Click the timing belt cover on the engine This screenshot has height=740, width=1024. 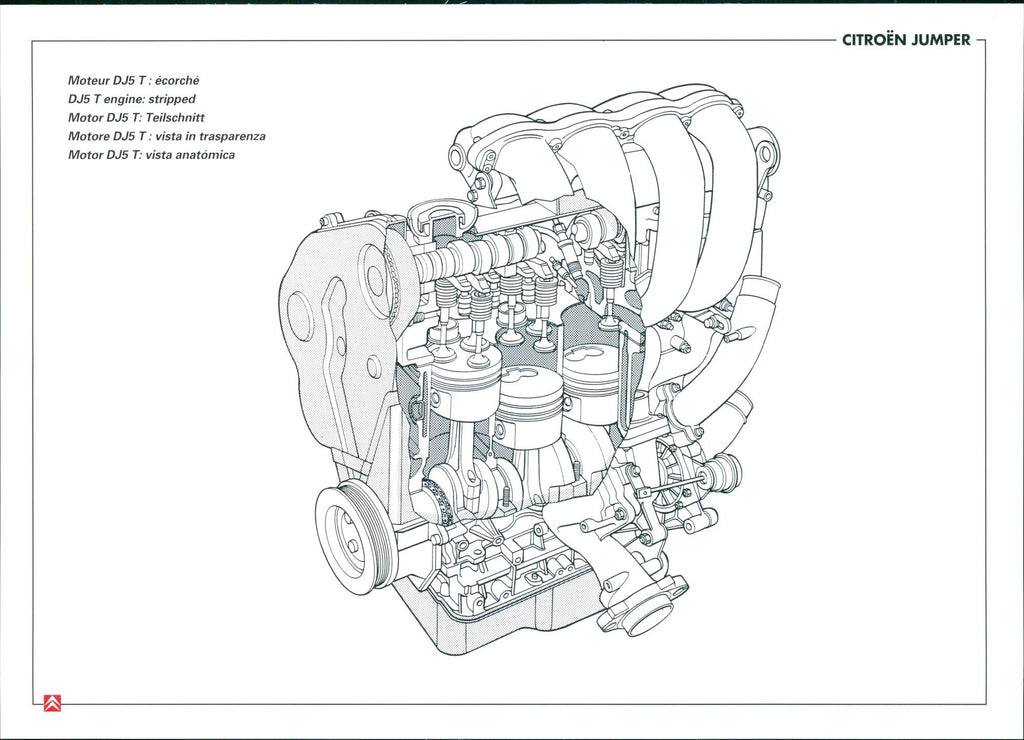click(330, 330)
